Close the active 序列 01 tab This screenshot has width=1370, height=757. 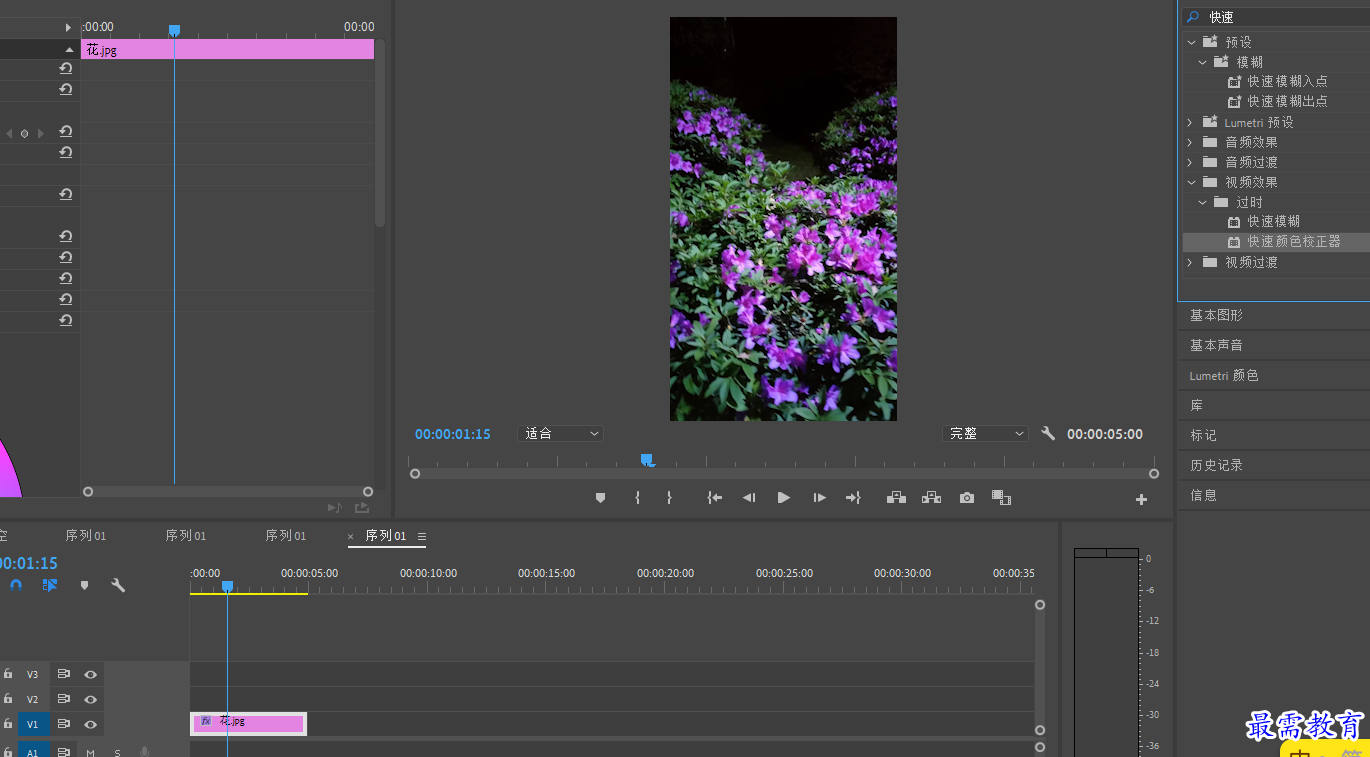pyautogui.click(x=351, y=537)
